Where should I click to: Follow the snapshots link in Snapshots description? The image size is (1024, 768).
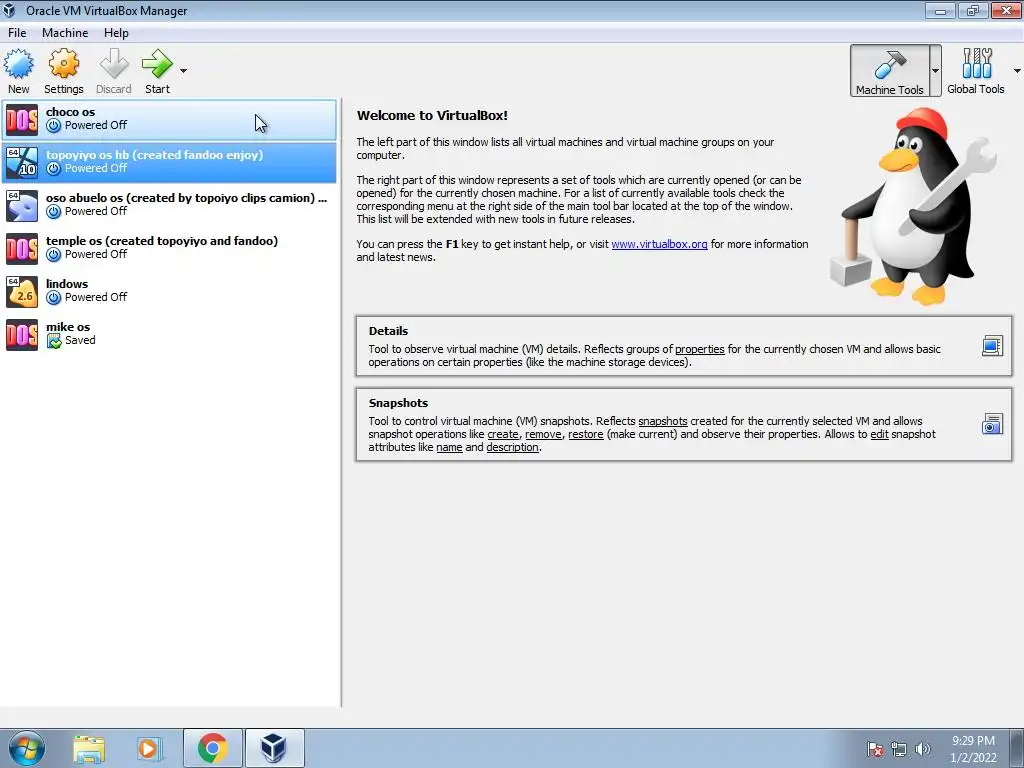point(662,421)
